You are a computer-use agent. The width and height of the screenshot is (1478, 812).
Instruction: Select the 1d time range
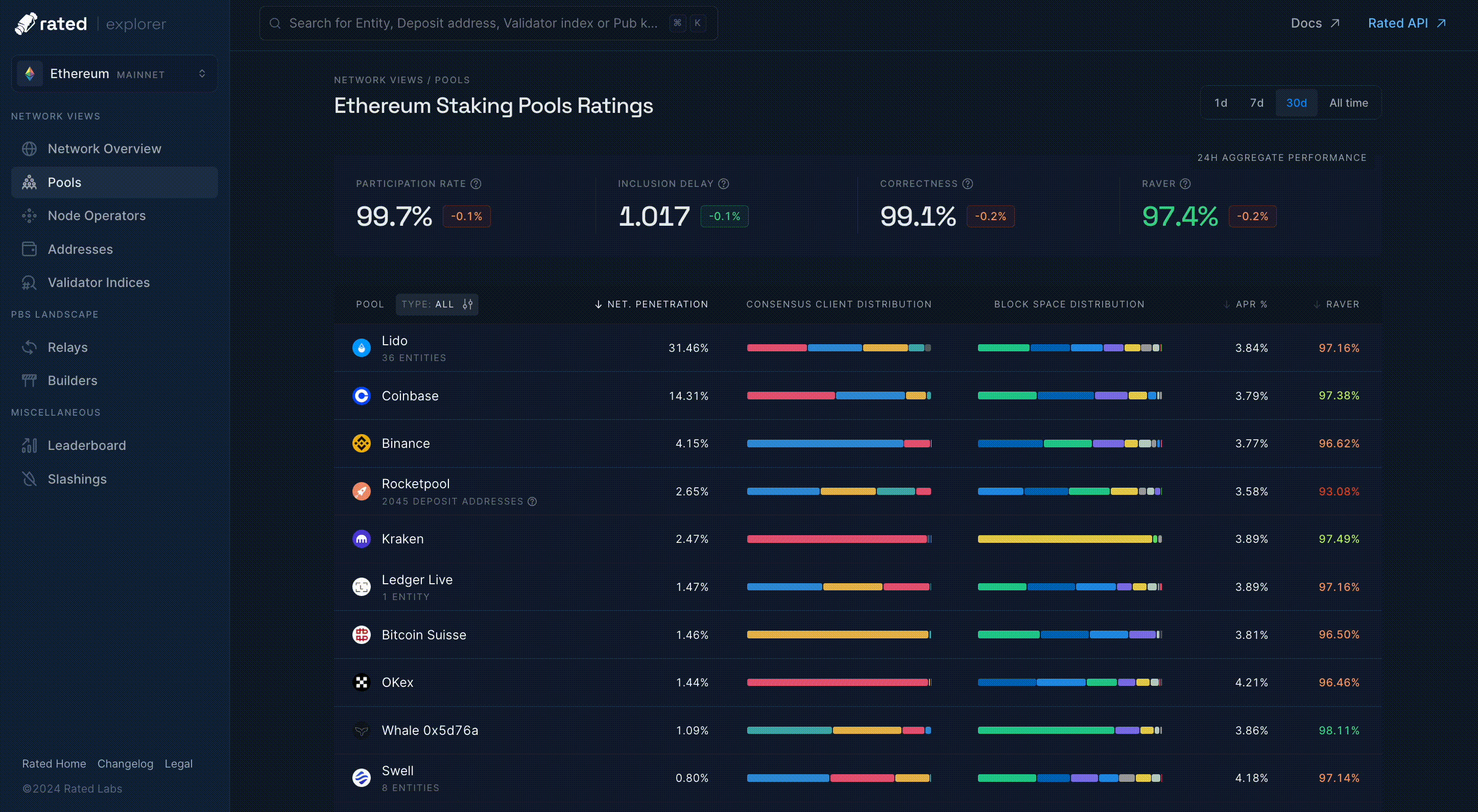[1221, 103]
